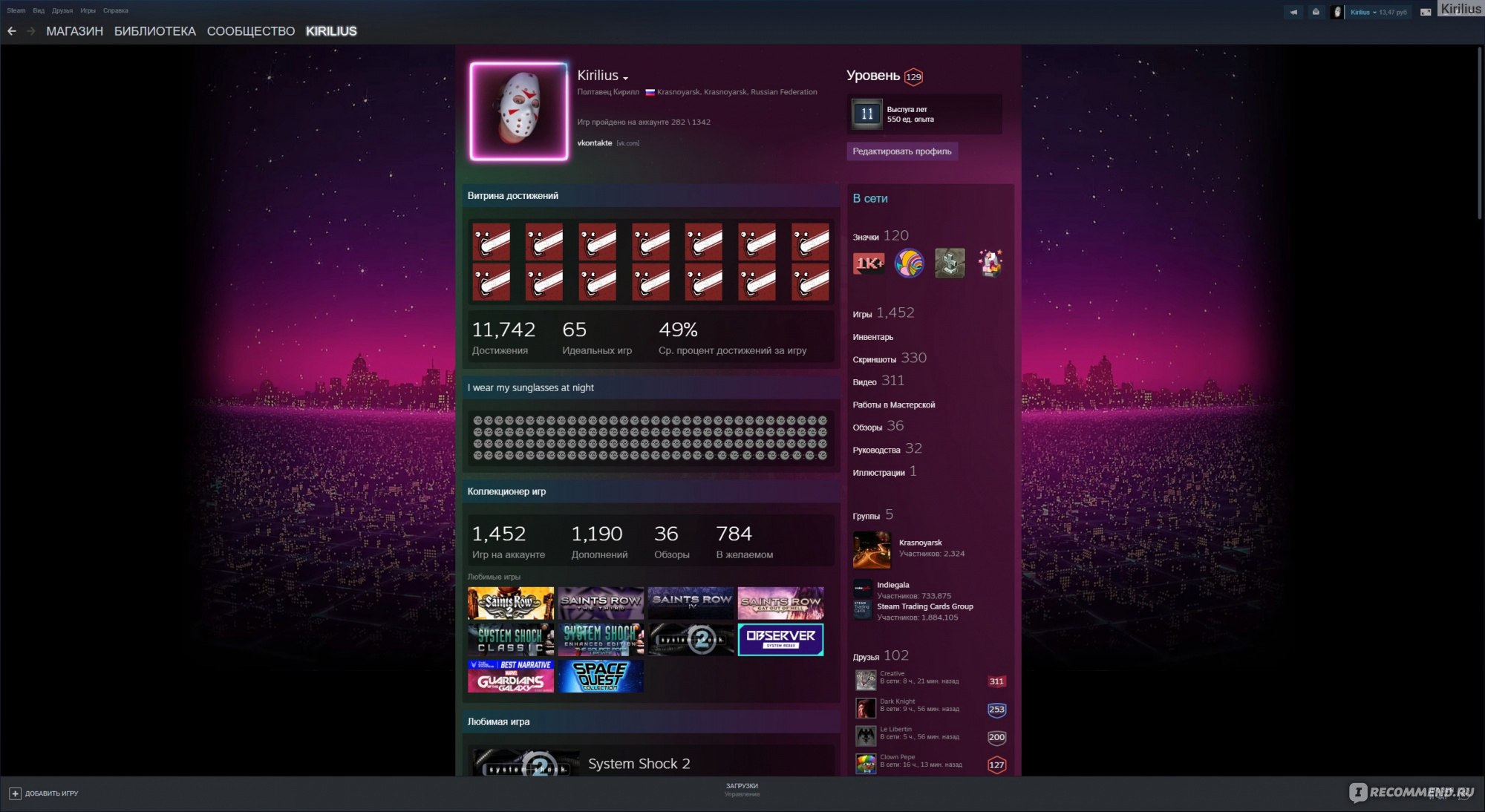
Task: Open Clown Pepe friend's avatar
Action: [865, 764]
